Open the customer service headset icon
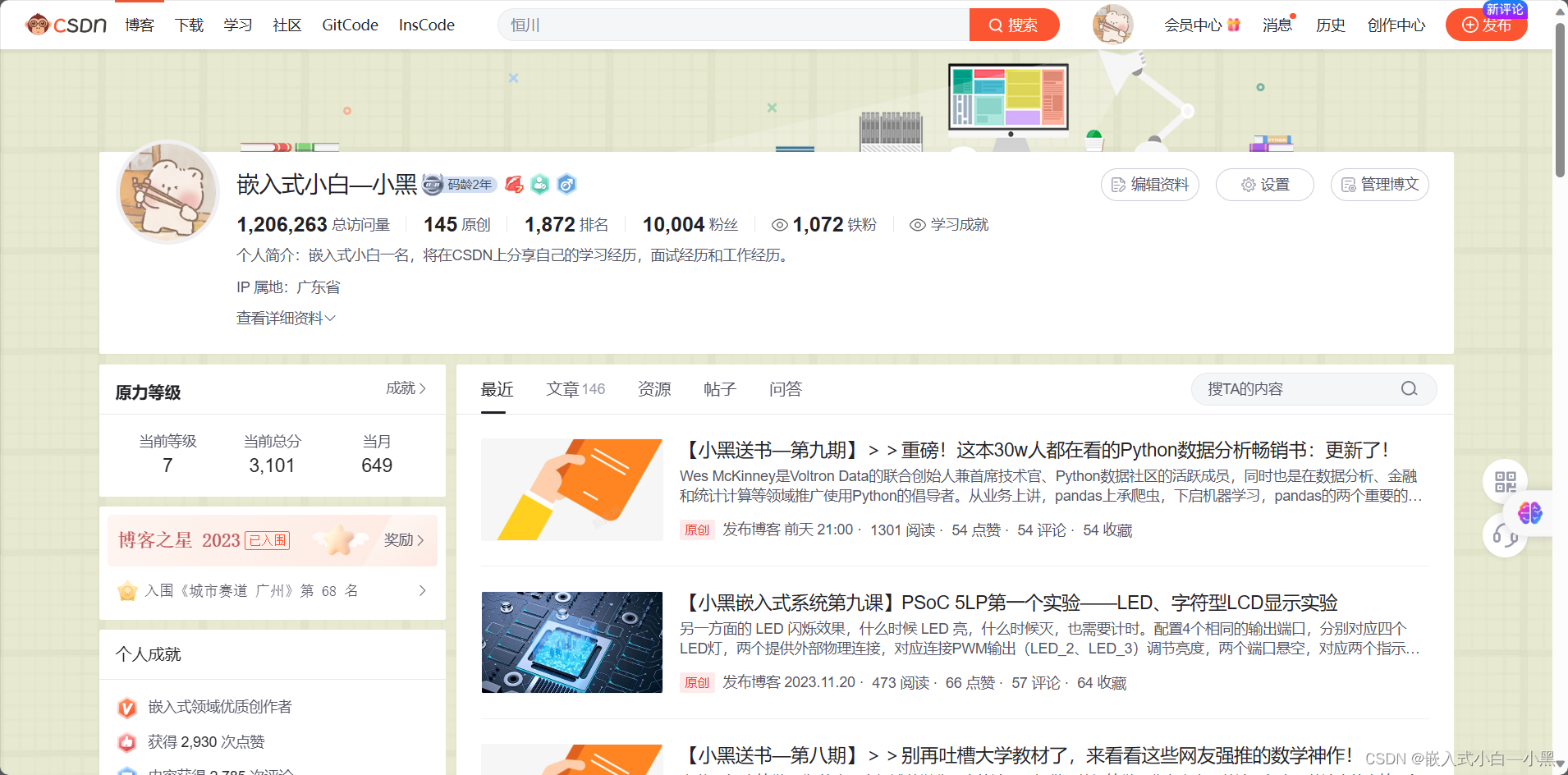 point(1504,536)
